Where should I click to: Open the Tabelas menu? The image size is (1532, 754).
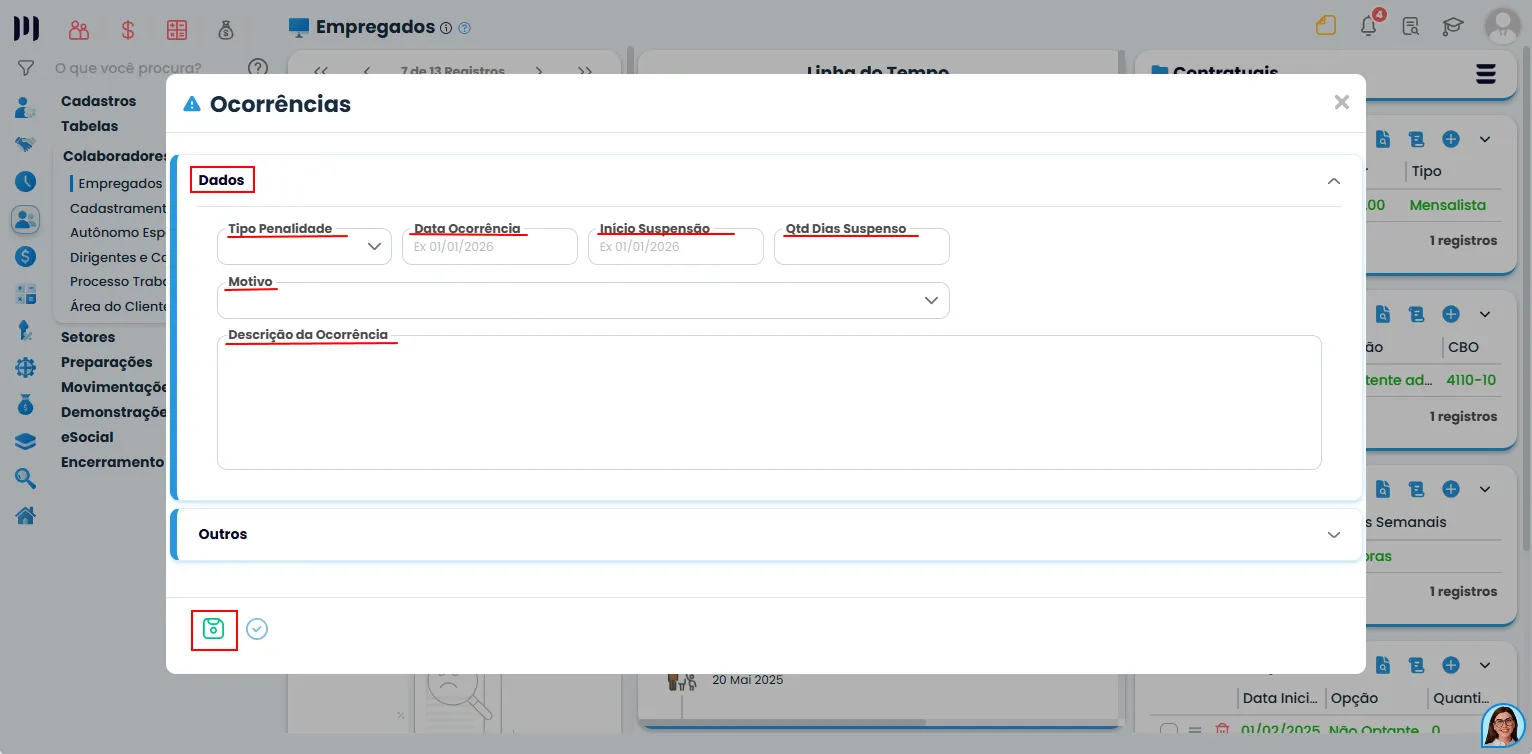pos(89,126)
